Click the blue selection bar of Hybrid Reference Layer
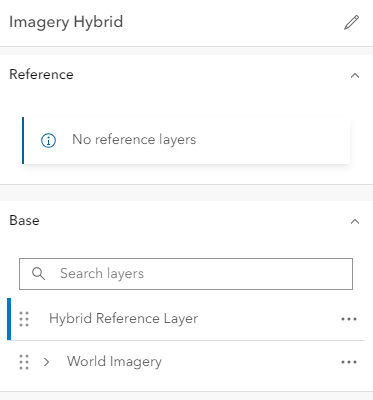Image resolution: width=373 pixels, height=400 pixels. tap(9, 319)
